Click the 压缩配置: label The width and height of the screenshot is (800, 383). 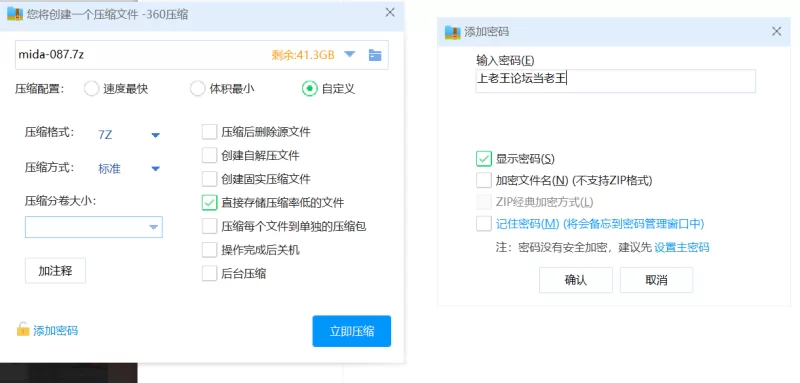click(x=39, y=89)
